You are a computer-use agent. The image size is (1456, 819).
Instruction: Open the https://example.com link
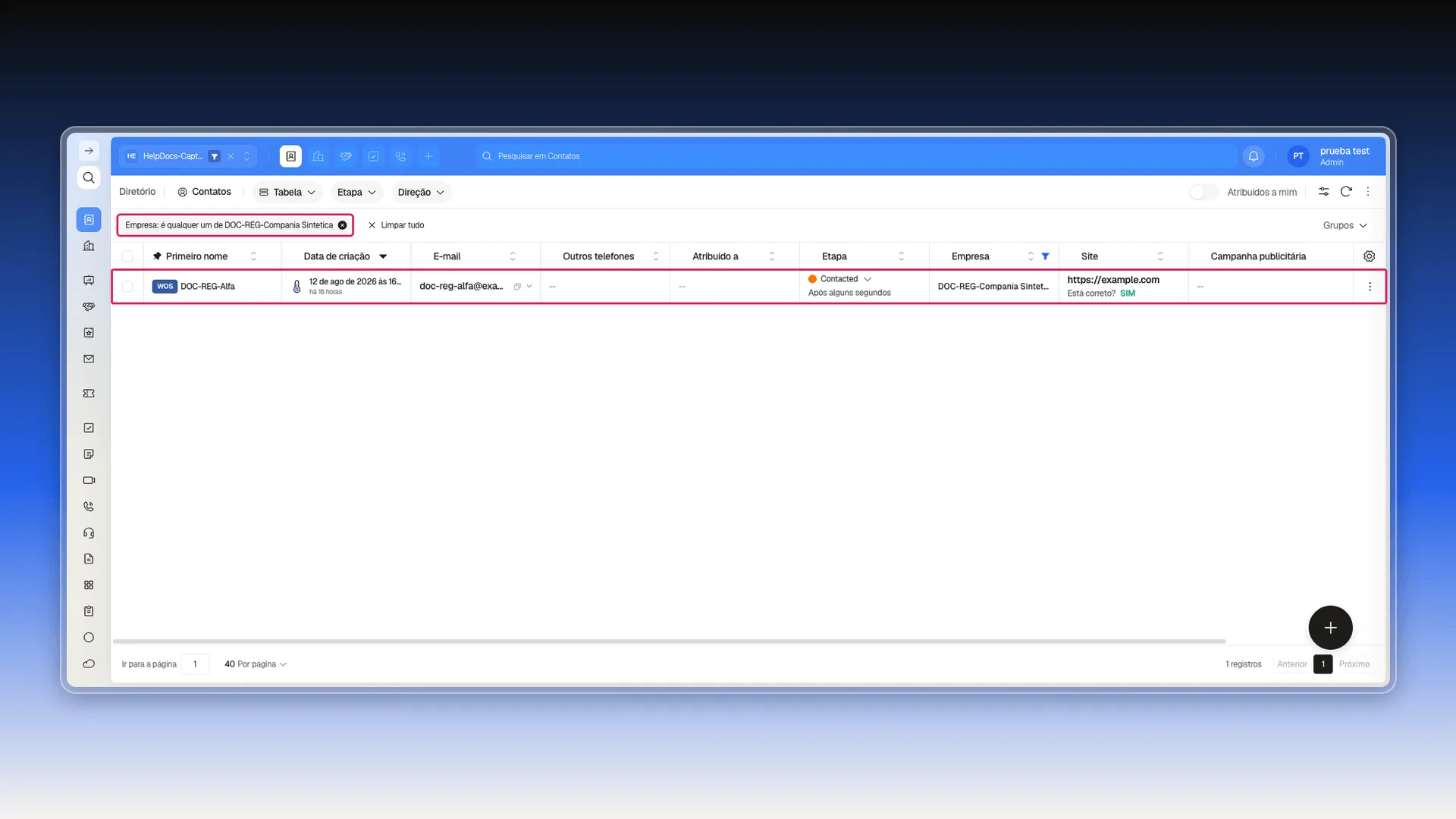coord(1113,280)
